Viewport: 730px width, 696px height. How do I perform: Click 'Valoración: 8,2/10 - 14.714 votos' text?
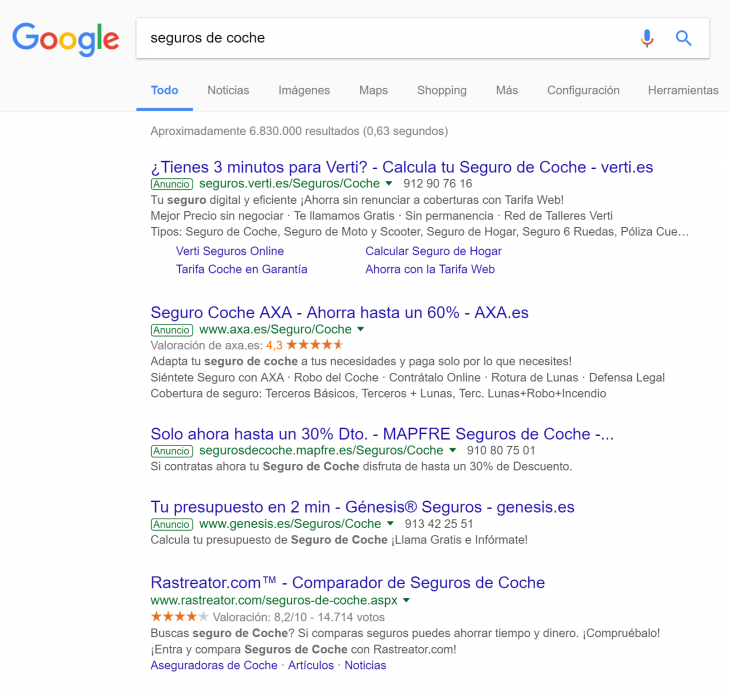tap(298, 617)
